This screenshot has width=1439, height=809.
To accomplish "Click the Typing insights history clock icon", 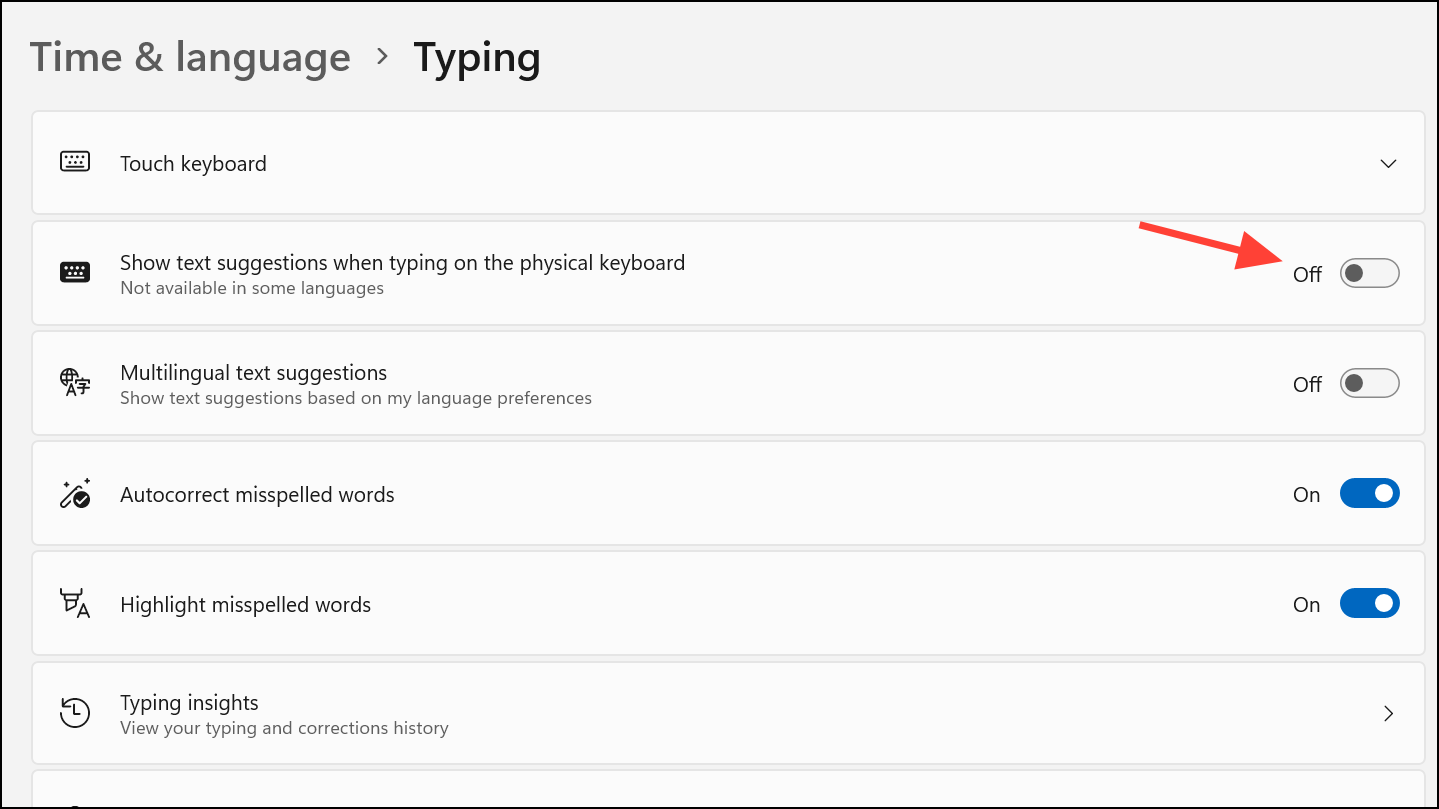I will tap(75, 713).
